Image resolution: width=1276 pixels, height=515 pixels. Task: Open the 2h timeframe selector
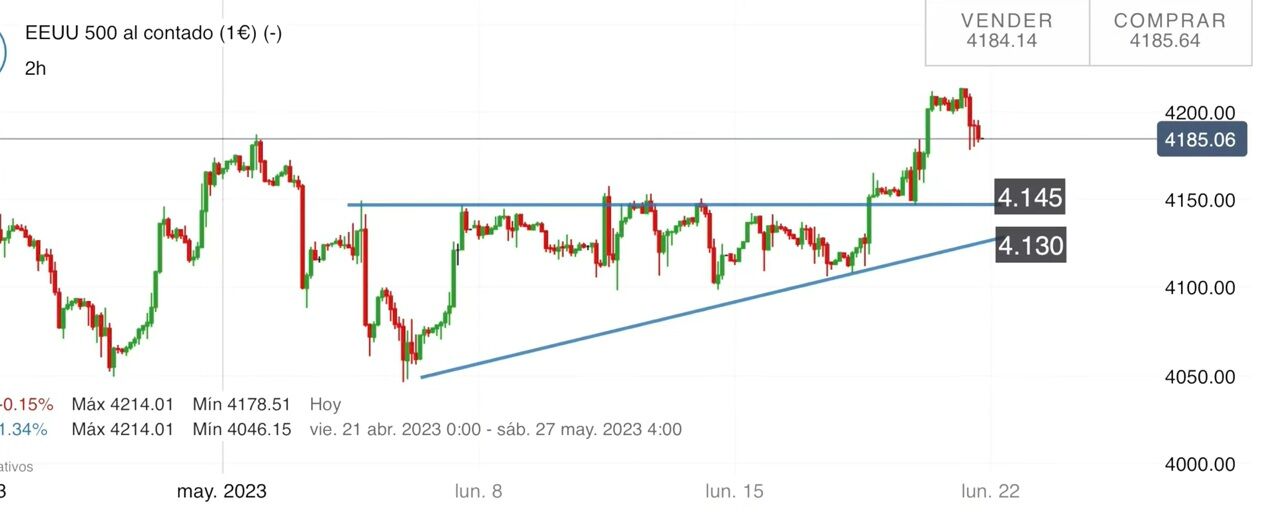tap(36, 69)
